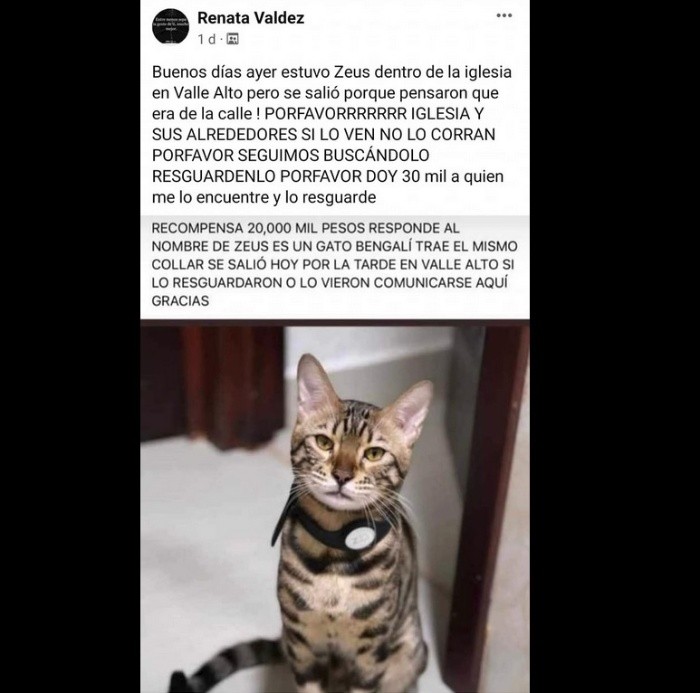Click the line starting 'Buenos días ayer estuvo Zeus'
The width and height of the screenshot is (700, 693).
(332, 72)
